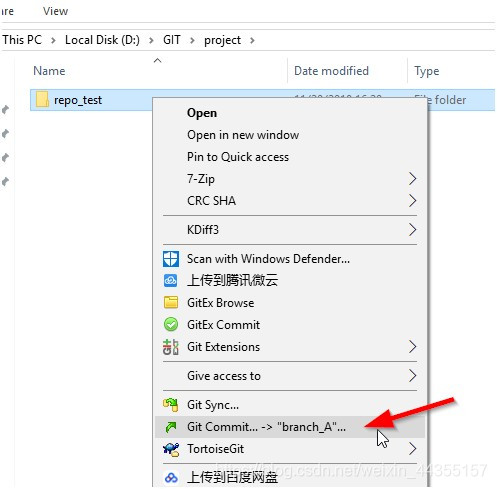Click the TortoiseGit turtle icon
Image resolution: width=497 pixels, height=489 pixels.
[x=171, y=449]
